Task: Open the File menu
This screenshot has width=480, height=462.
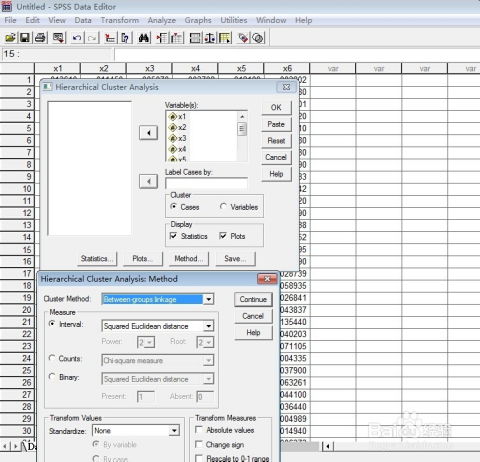Action: (x=10, y=20)
